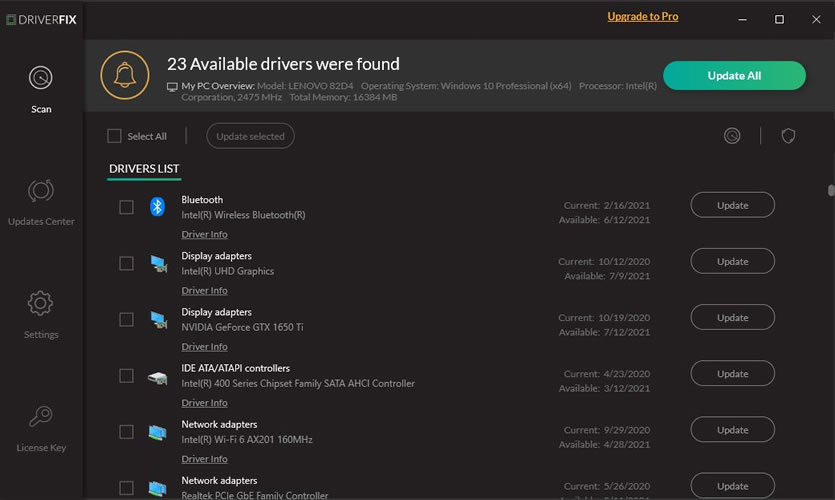Open Driver Info for Intel UHD Graphics

tap(204, 291)
